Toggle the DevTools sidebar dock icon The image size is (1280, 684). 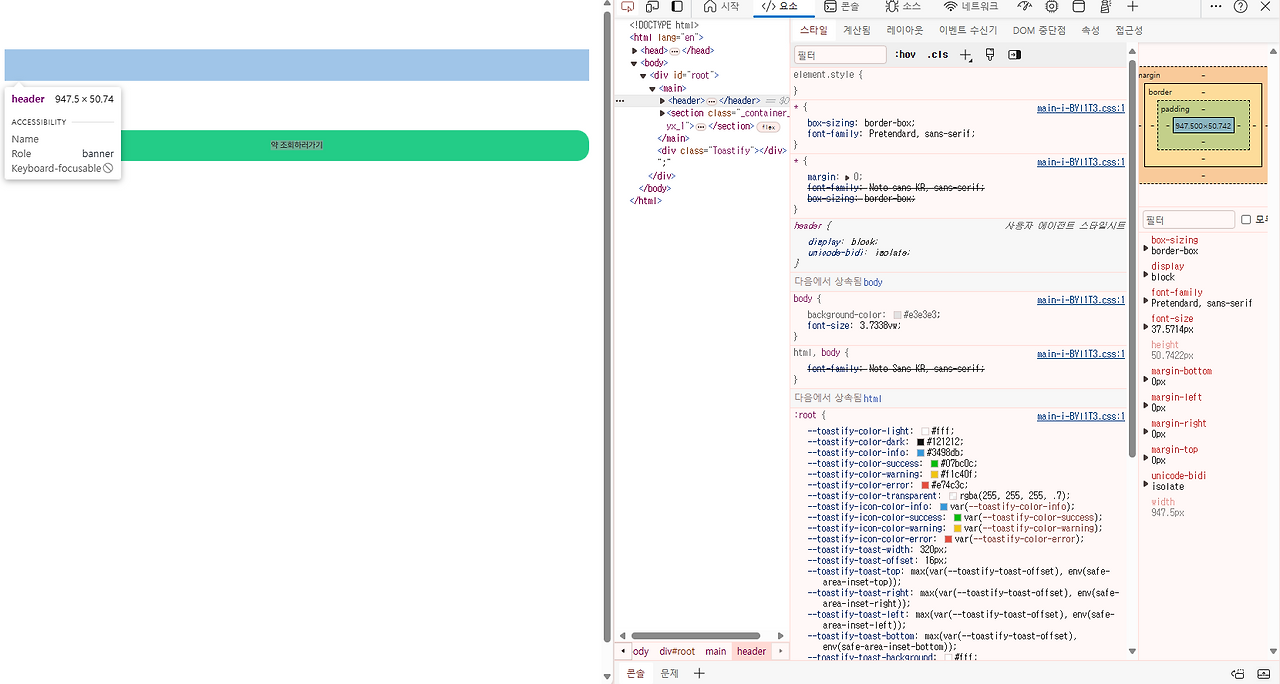click(x=677, y=7)
